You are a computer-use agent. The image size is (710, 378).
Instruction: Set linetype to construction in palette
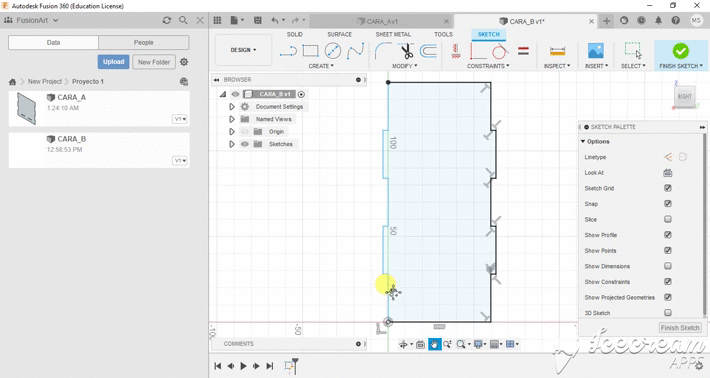[668, 157]
